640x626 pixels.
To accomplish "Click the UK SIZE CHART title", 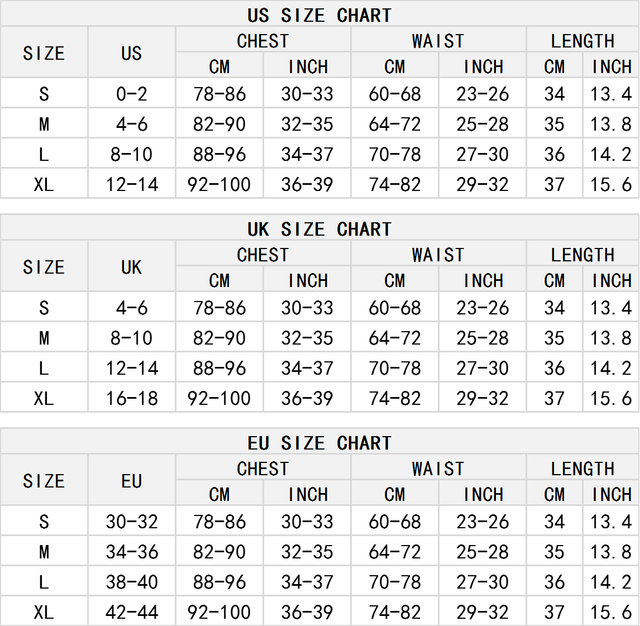I will 319,229.
